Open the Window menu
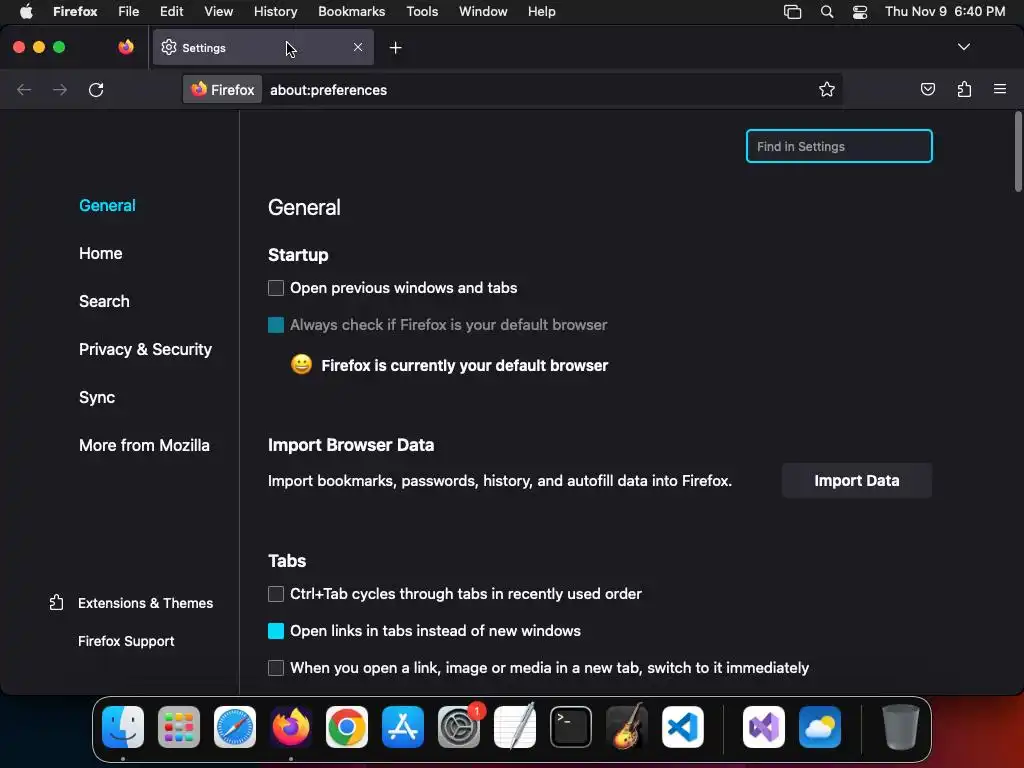The width and height of the screenshot is (1024, 768). 483,11
